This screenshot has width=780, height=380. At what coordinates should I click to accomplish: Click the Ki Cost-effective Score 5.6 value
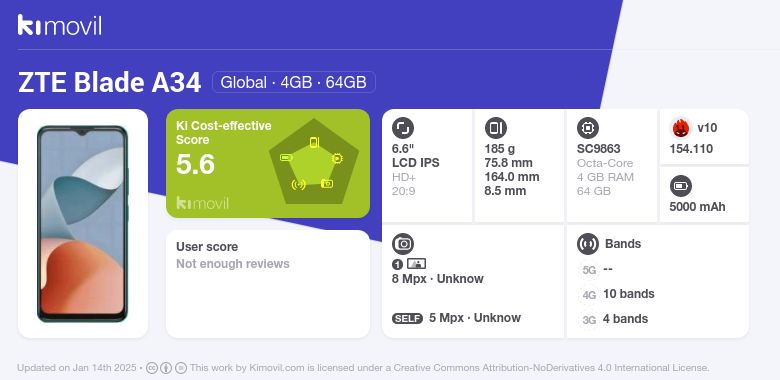(195, 164)
